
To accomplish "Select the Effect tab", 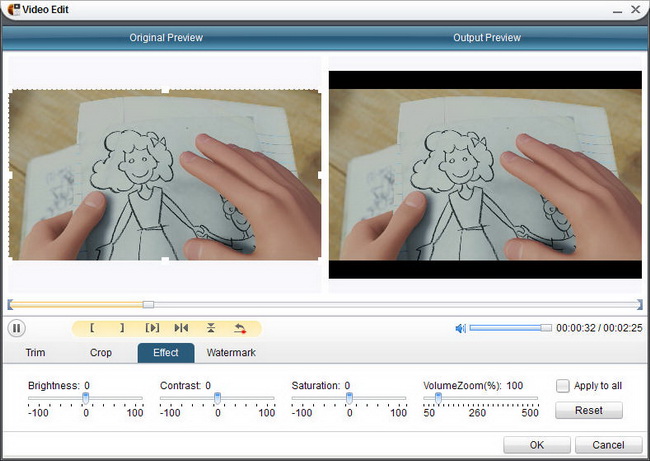I will 166,353.
